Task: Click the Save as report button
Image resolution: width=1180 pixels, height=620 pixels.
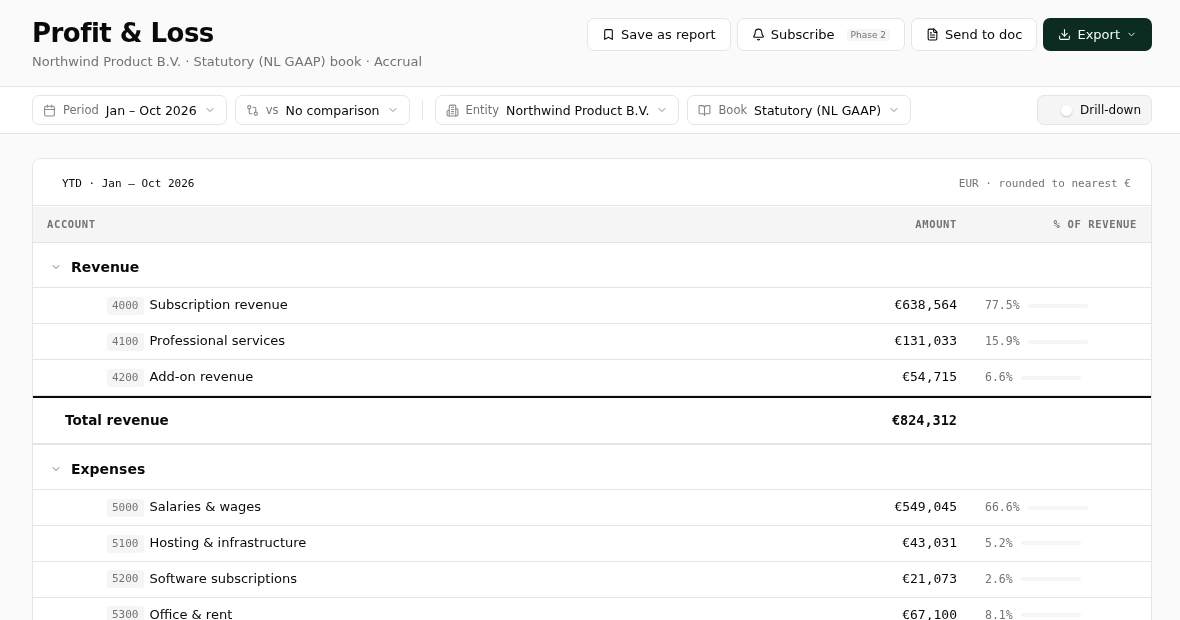Action: point(658,35)
